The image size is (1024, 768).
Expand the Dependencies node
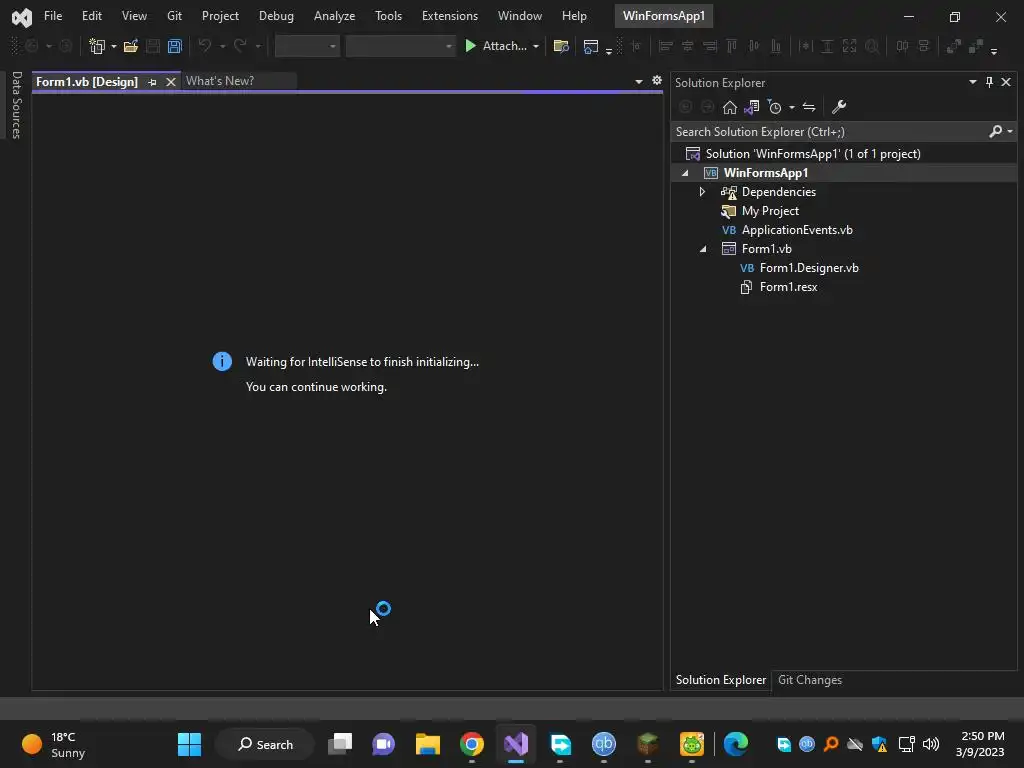703,192
